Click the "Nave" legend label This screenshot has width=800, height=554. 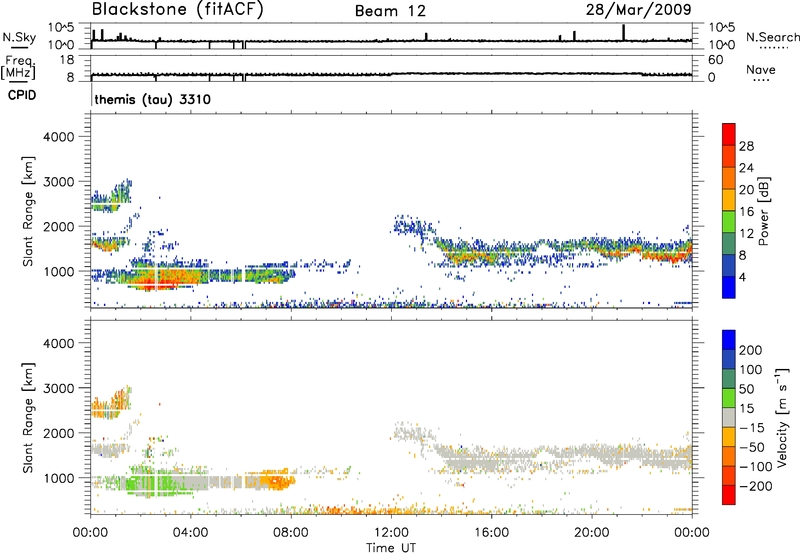[761, 69]
